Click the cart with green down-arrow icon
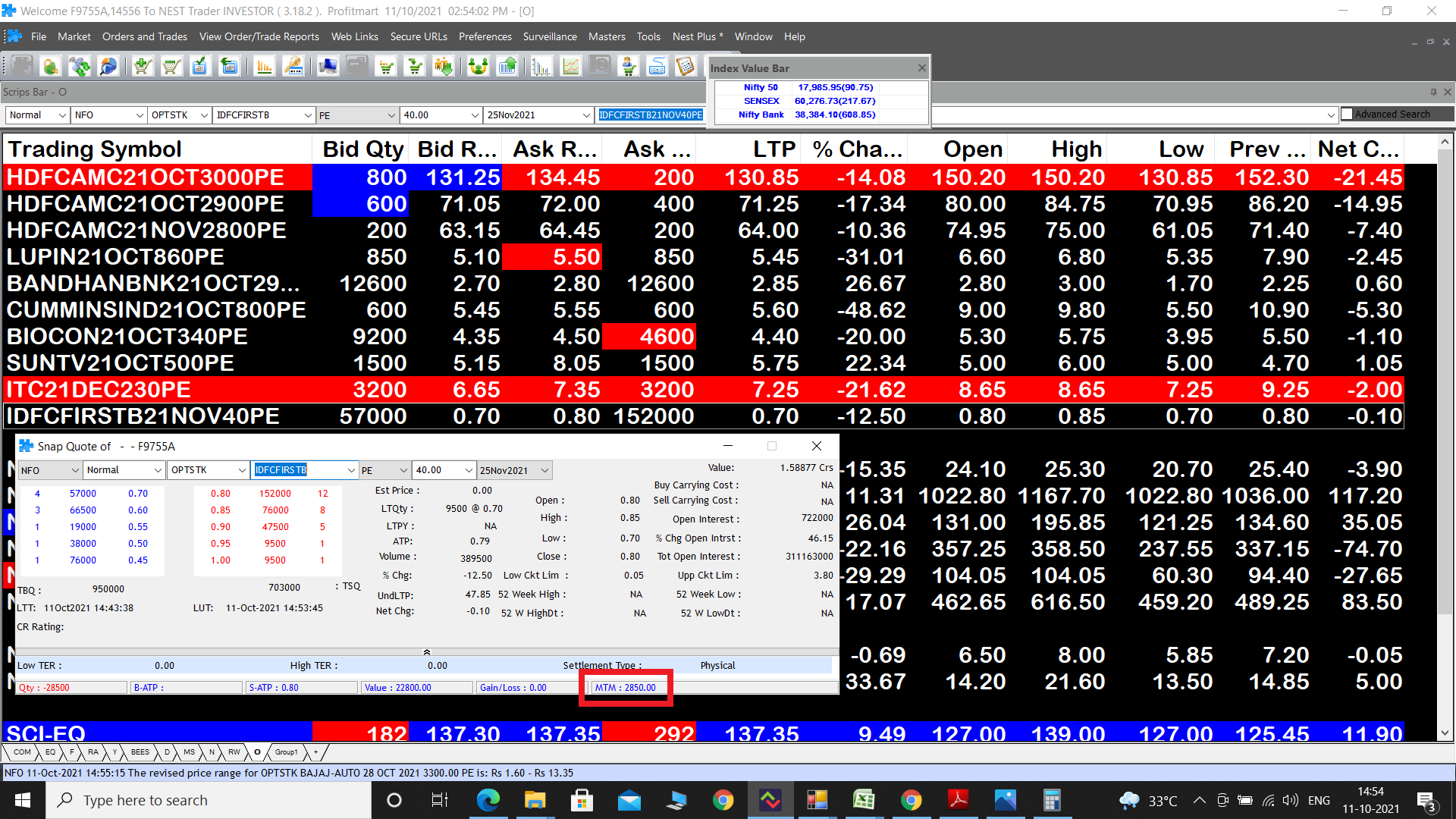The image size is (1456, 819). pos(415,67)
